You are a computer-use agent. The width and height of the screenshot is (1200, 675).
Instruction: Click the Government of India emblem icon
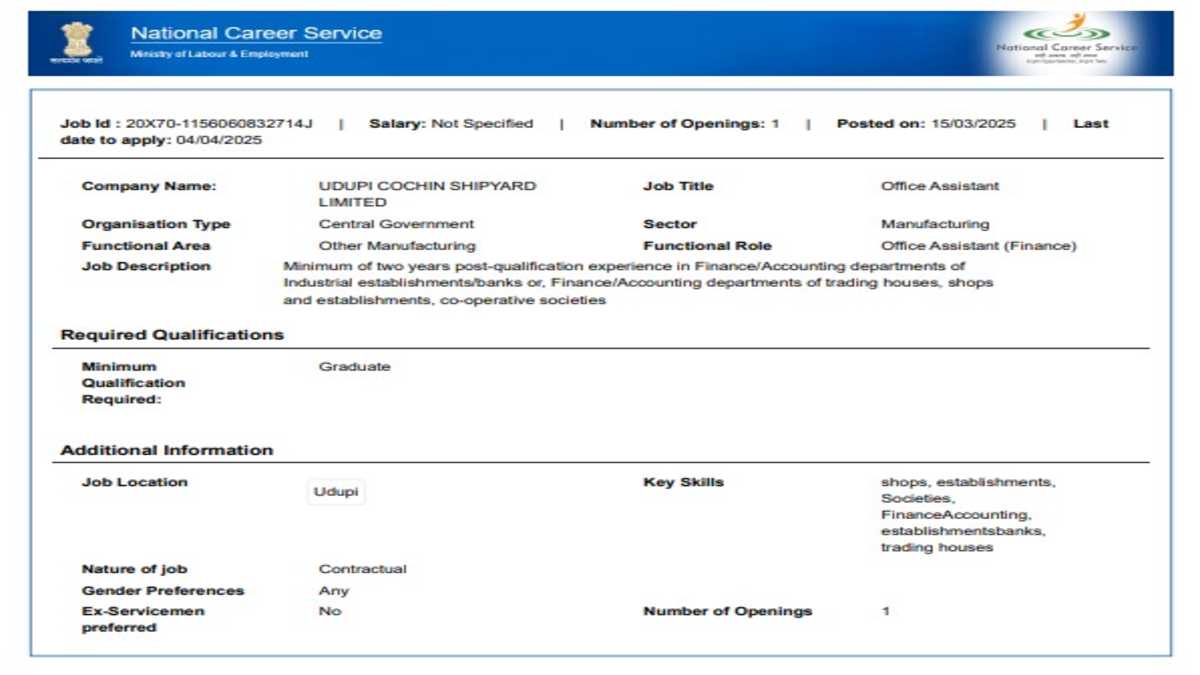point(76,43)
